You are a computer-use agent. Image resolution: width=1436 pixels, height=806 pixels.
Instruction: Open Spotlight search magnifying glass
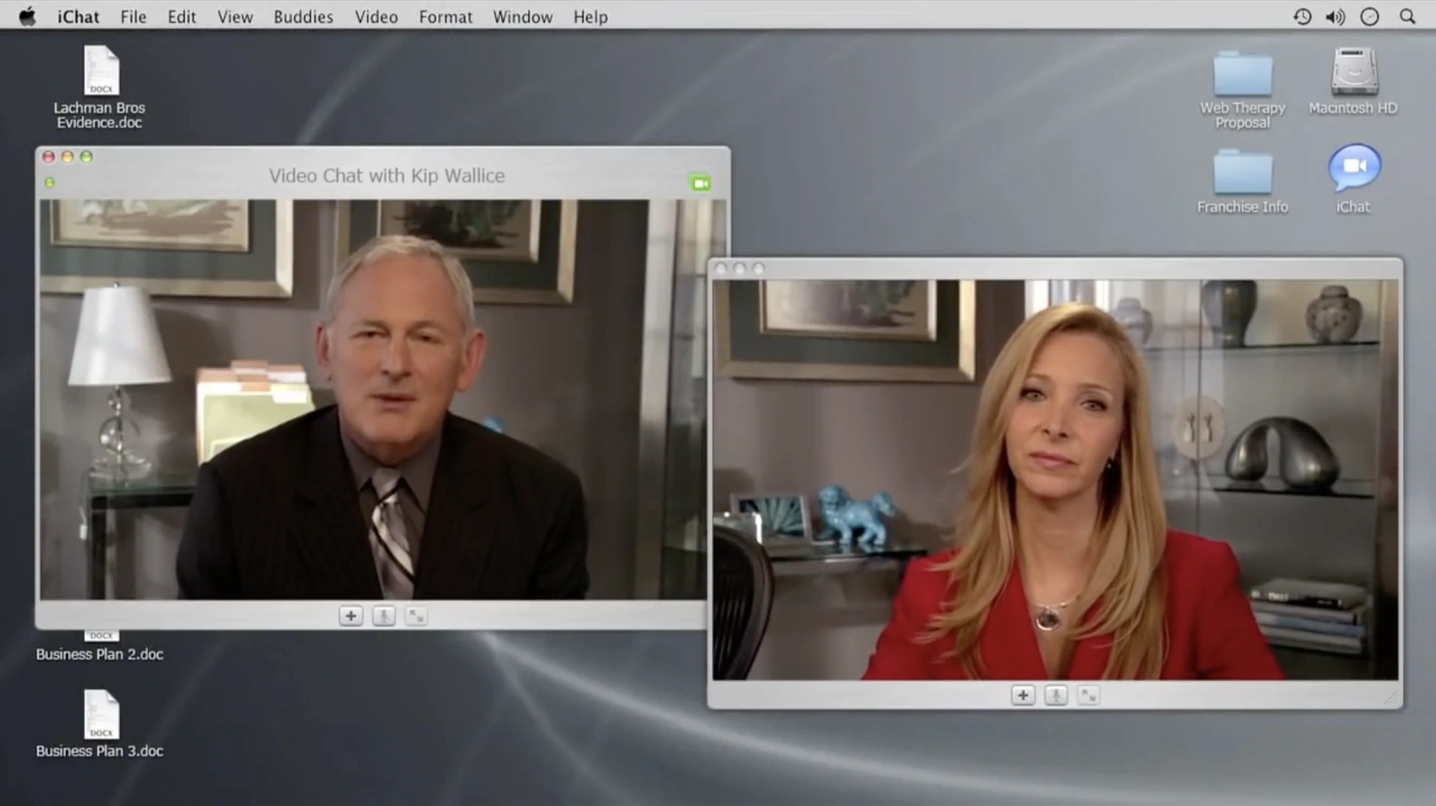[x=1407, y=17]
